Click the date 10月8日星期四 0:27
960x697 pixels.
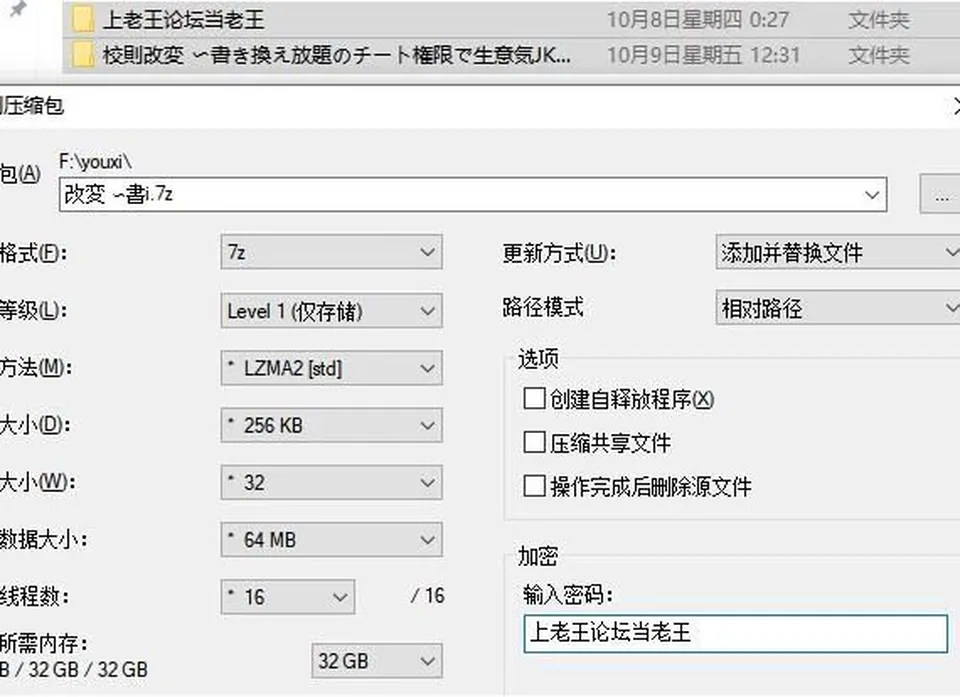tap(697, 20)
